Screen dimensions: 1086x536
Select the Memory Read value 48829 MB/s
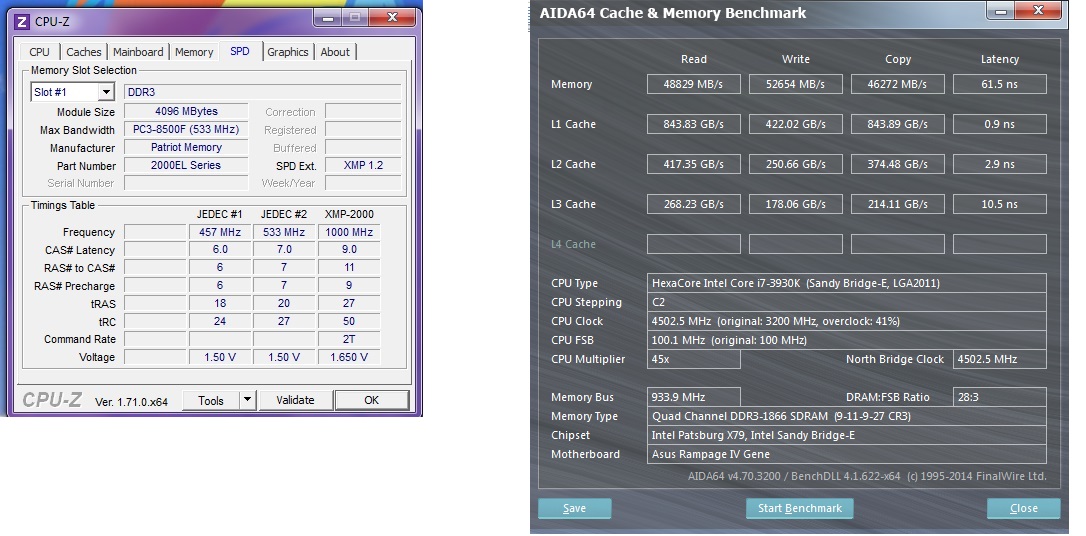(x=693, y=84)
